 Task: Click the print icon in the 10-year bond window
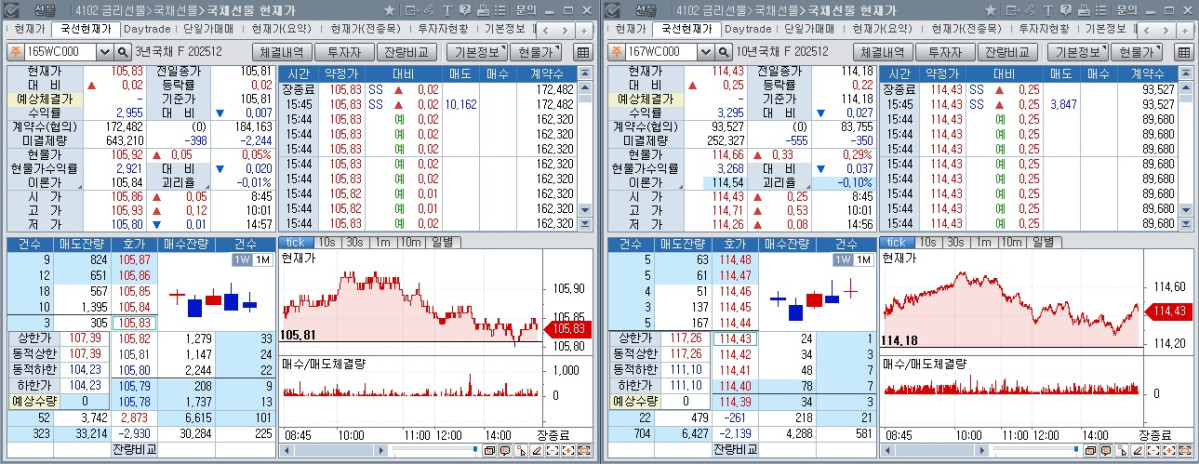(x=1084, y=10)
